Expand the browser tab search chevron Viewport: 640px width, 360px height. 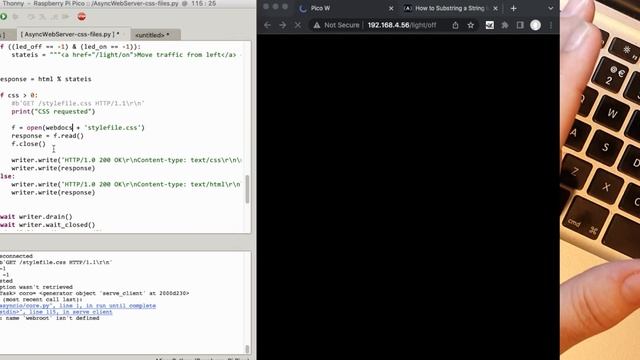551,8
